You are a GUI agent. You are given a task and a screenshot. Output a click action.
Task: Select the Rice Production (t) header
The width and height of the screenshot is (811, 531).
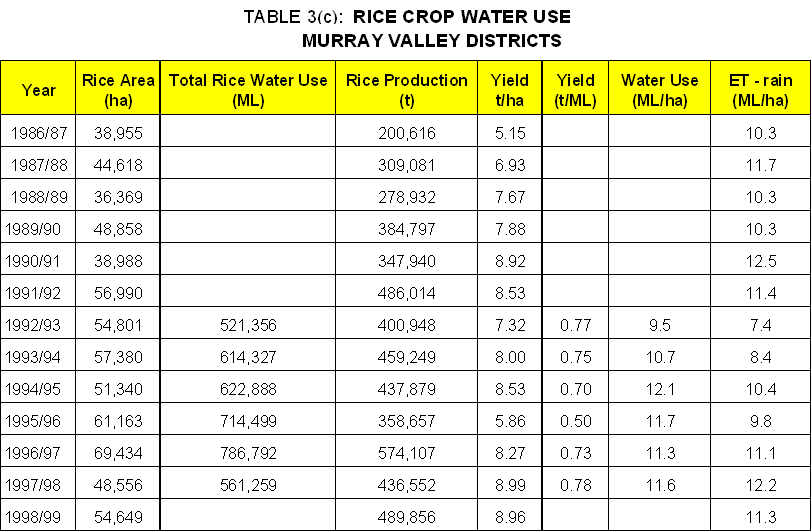(406, 90)
